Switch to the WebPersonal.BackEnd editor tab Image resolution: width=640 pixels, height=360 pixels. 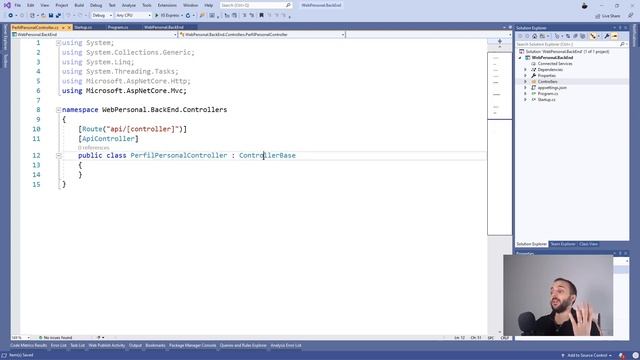click(164, 27)
